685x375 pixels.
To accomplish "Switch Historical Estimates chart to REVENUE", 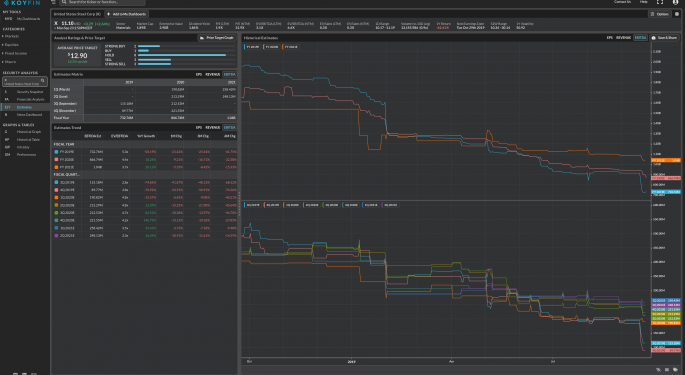I will tap(623, 38).
